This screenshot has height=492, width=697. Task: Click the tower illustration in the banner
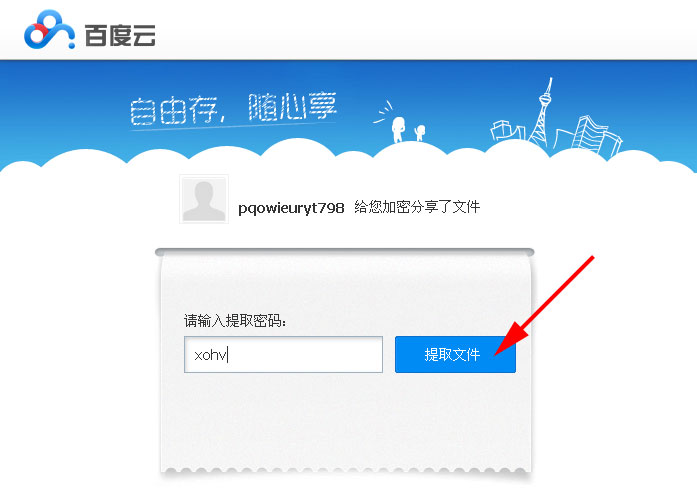[x=541, y=112]
